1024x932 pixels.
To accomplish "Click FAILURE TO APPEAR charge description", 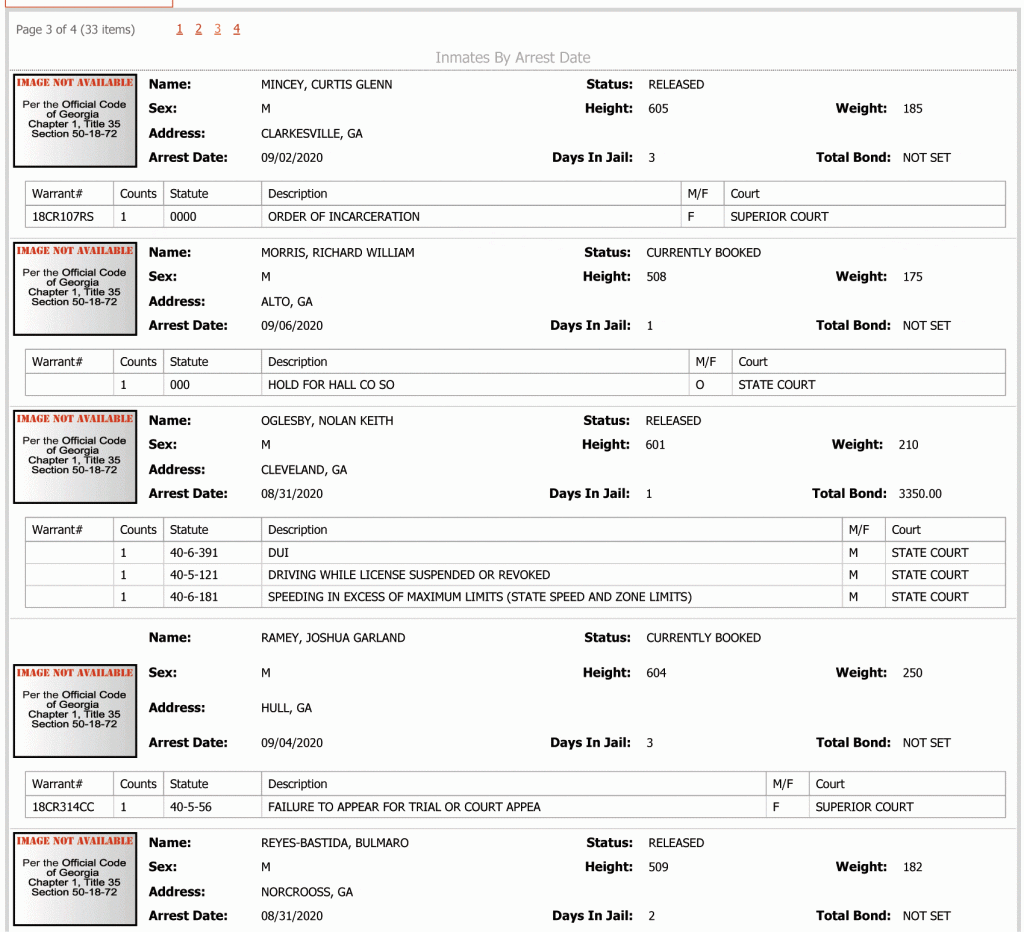I will click(404, 807).
